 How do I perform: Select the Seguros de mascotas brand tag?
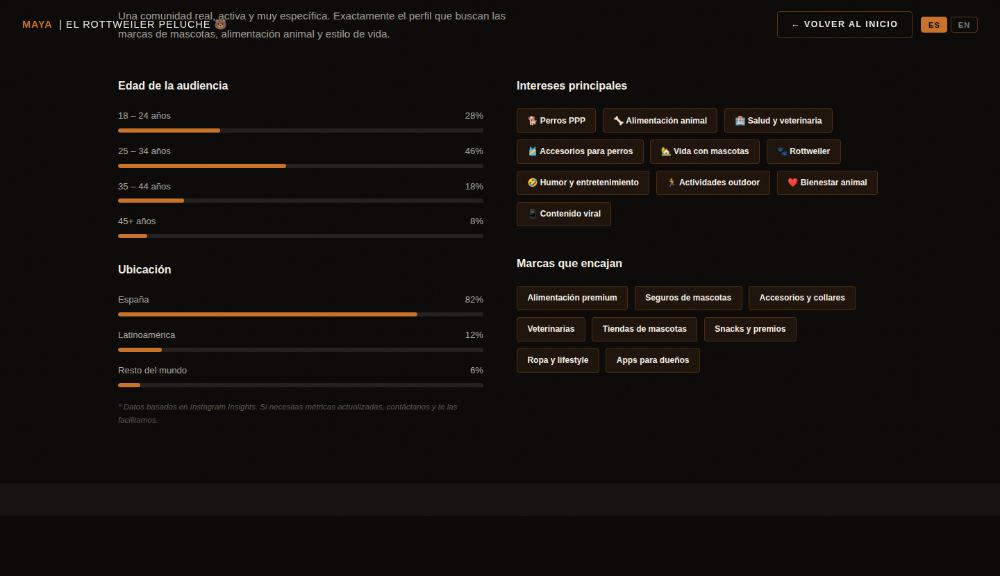click(688, 298)
